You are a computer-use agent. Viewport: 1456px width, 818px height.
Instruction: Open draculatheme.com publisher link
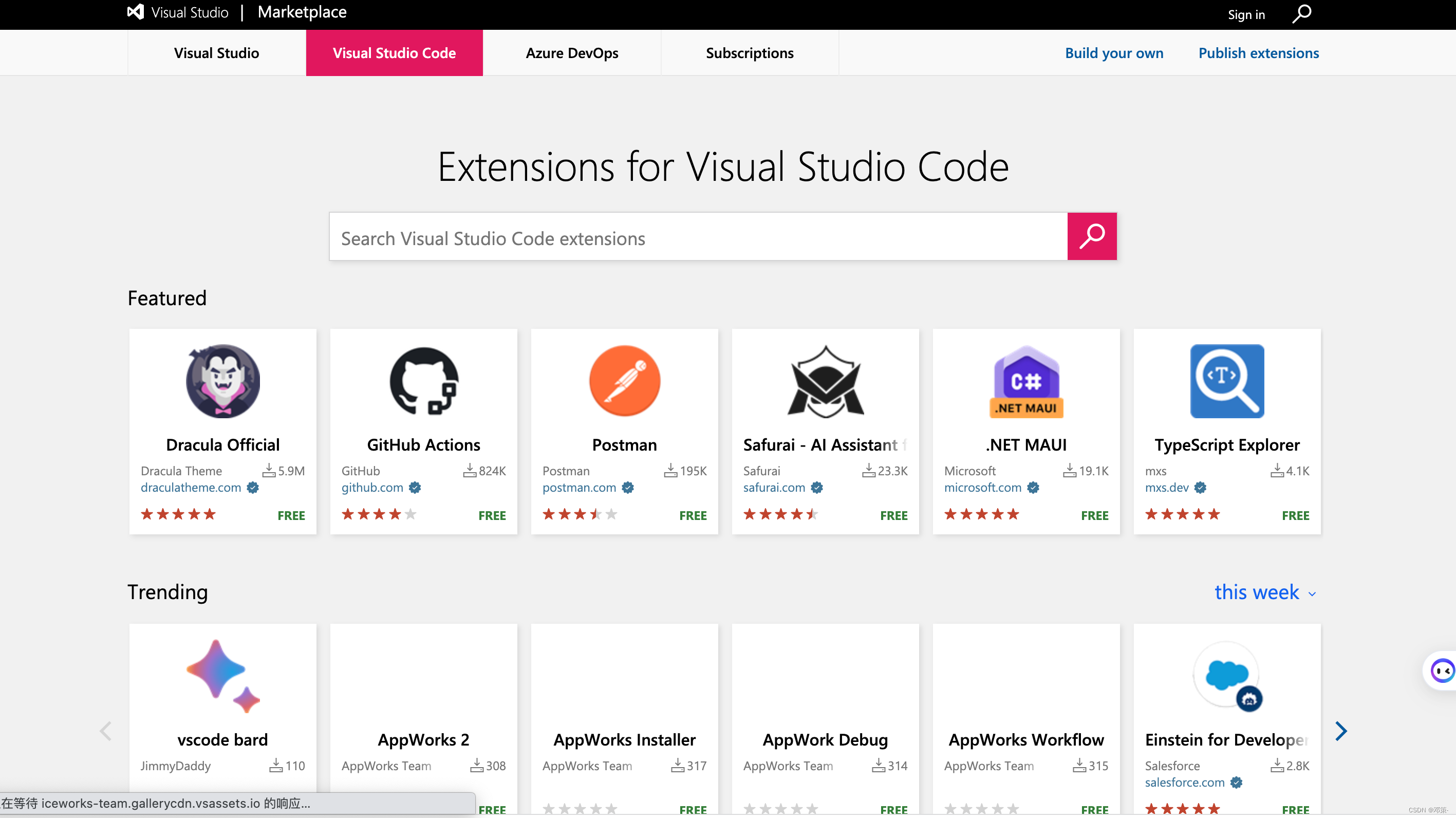tap(191, 487)
